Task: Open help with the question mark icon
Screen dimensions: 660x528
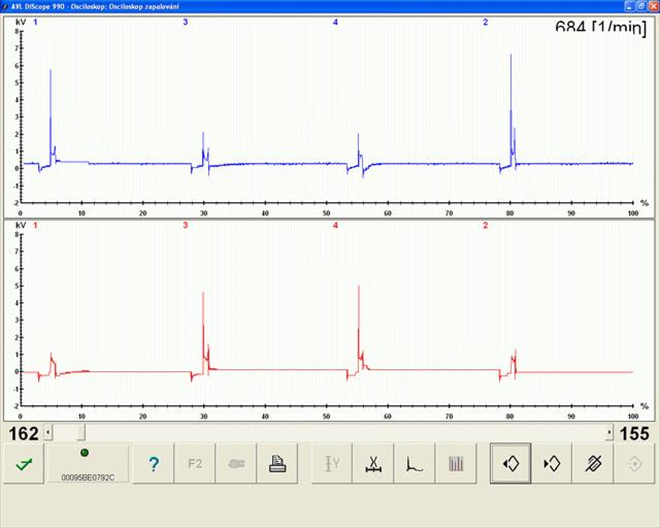Action: 153,464
